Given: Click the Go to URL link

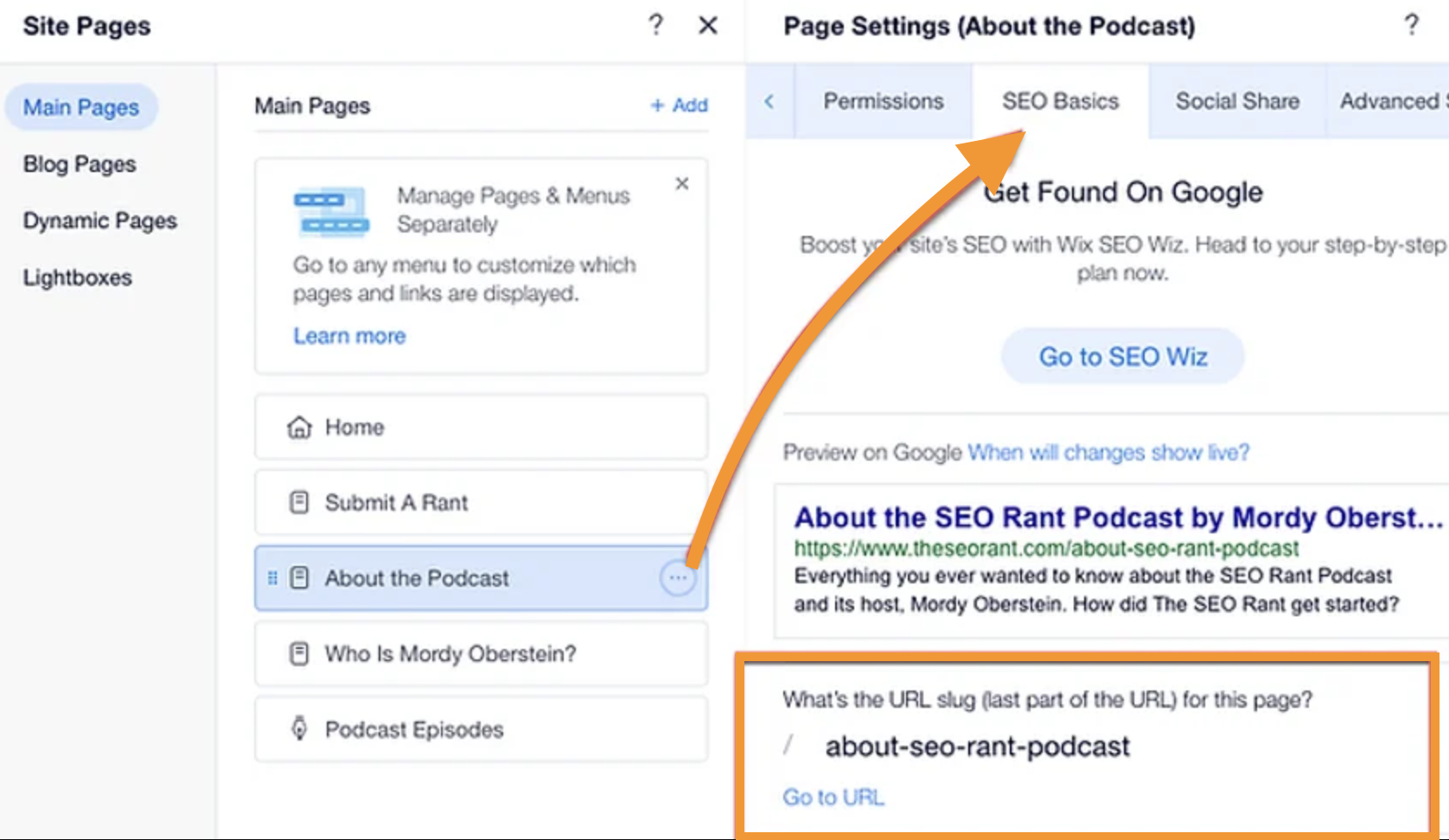Looking at the screenshot, I should click(833, 797).
